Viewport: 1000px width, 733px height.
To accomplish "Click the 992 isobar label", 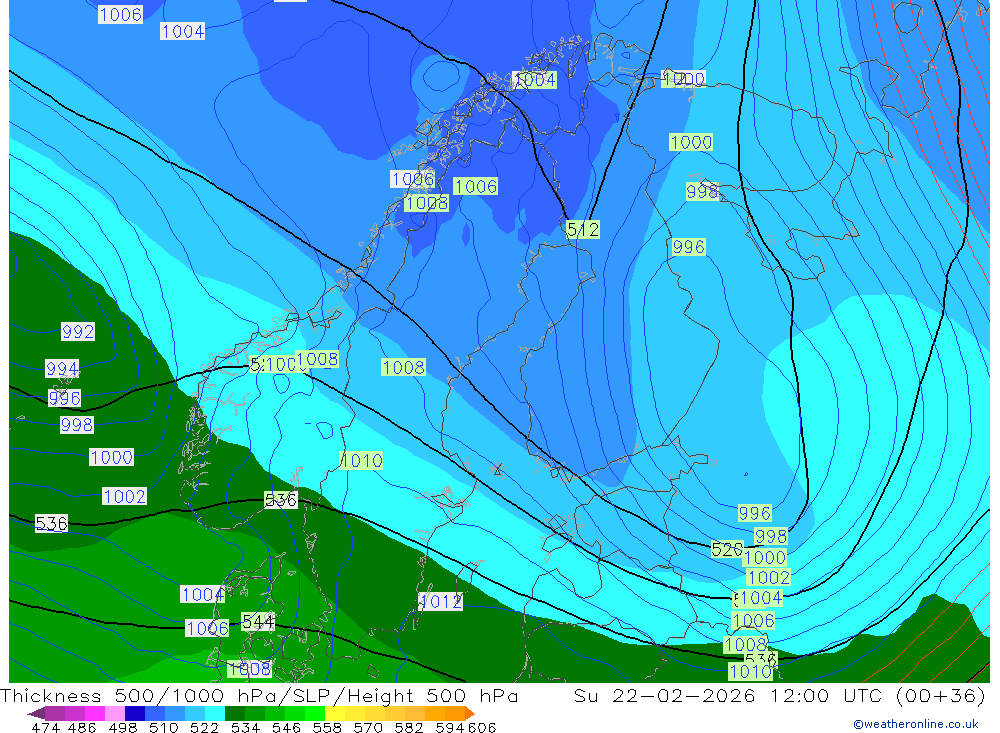I will pyautogui.click(x=78, y=331).
